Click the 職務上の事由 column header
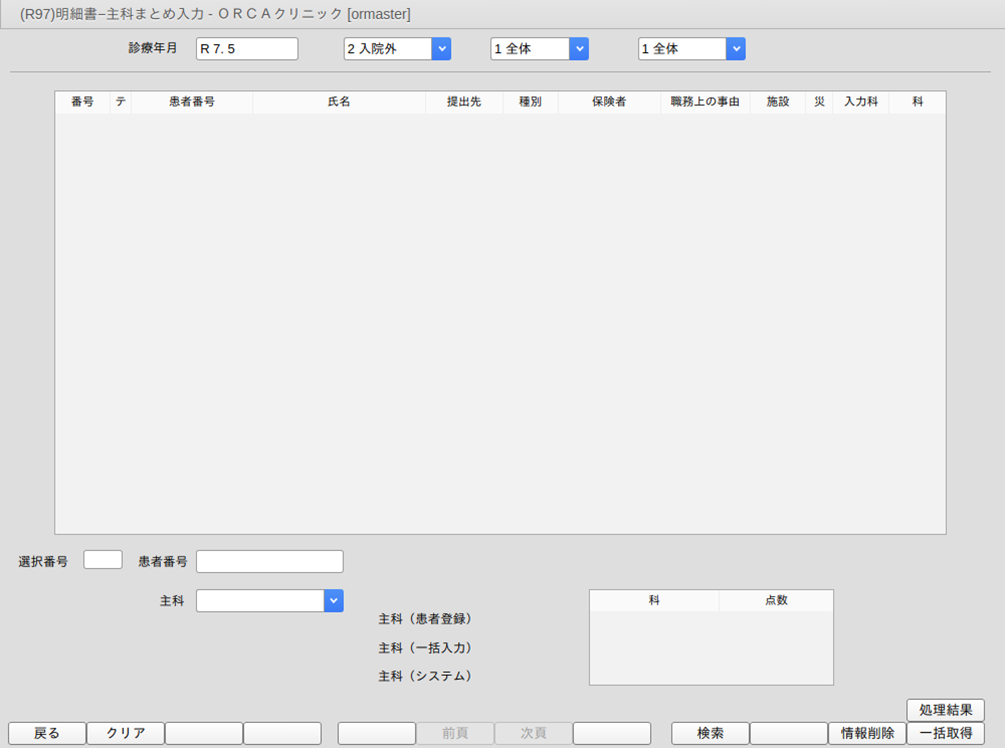The height and width of the screenshot is (748, 1005). pos(704,102)
